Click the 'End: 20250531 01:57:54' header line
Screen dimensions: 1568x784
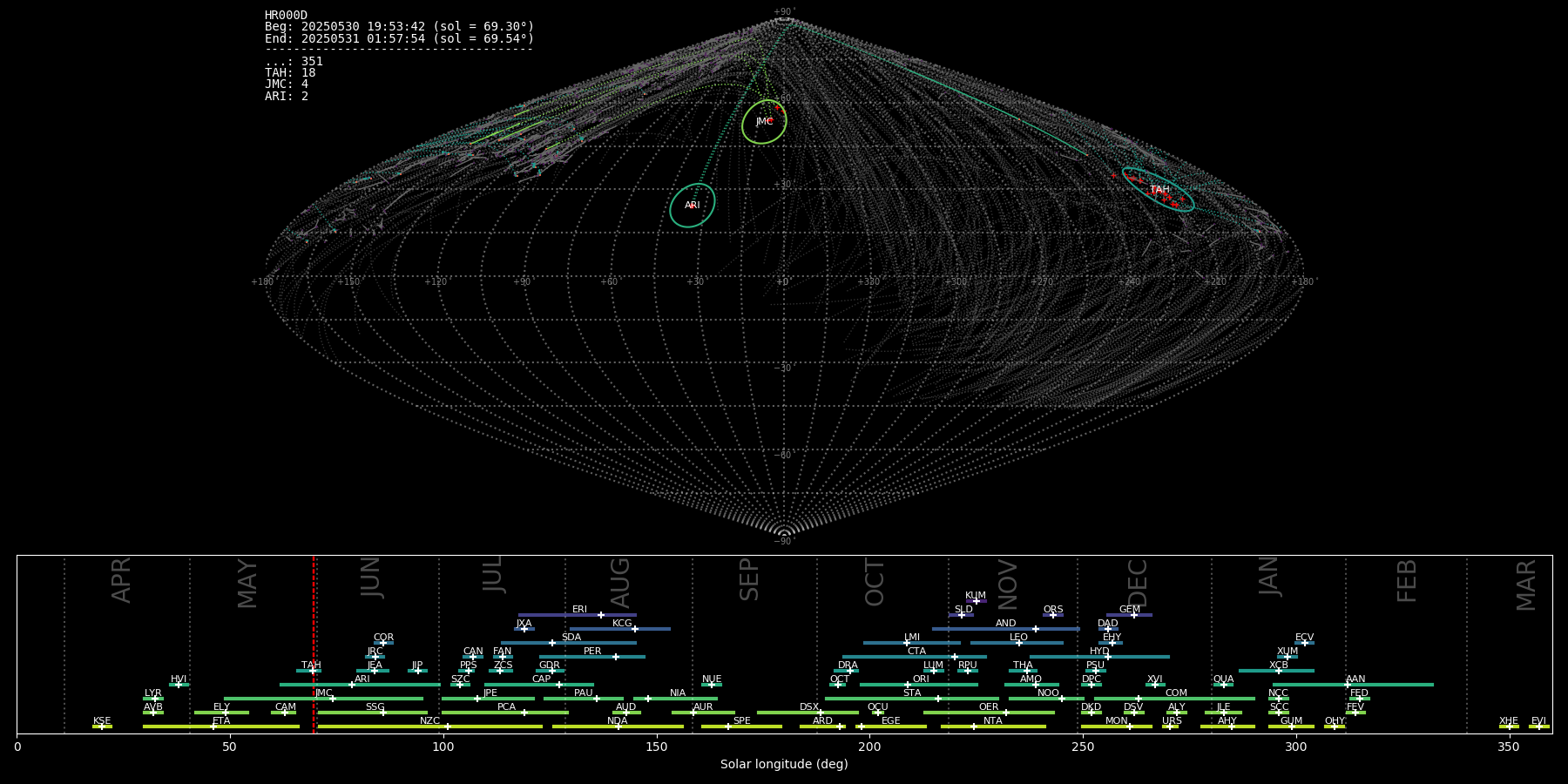click(399, 38)
